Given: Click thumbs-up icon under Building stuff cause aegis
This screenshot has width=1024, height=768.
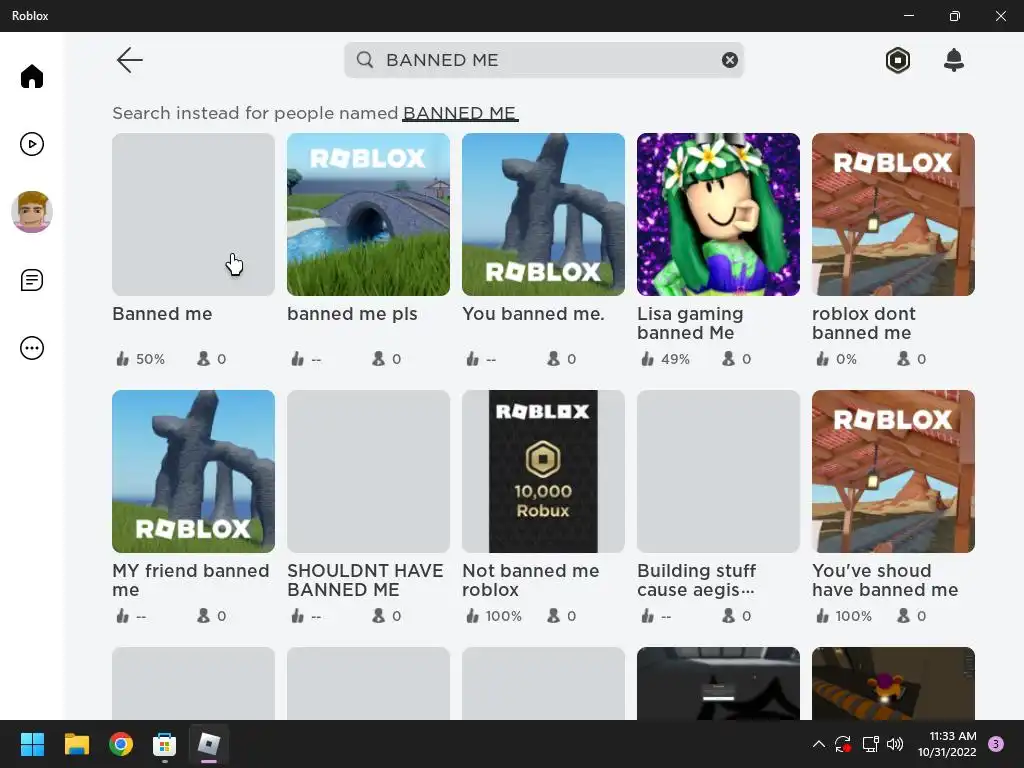Looking at the screenshot, I should 648,616.
